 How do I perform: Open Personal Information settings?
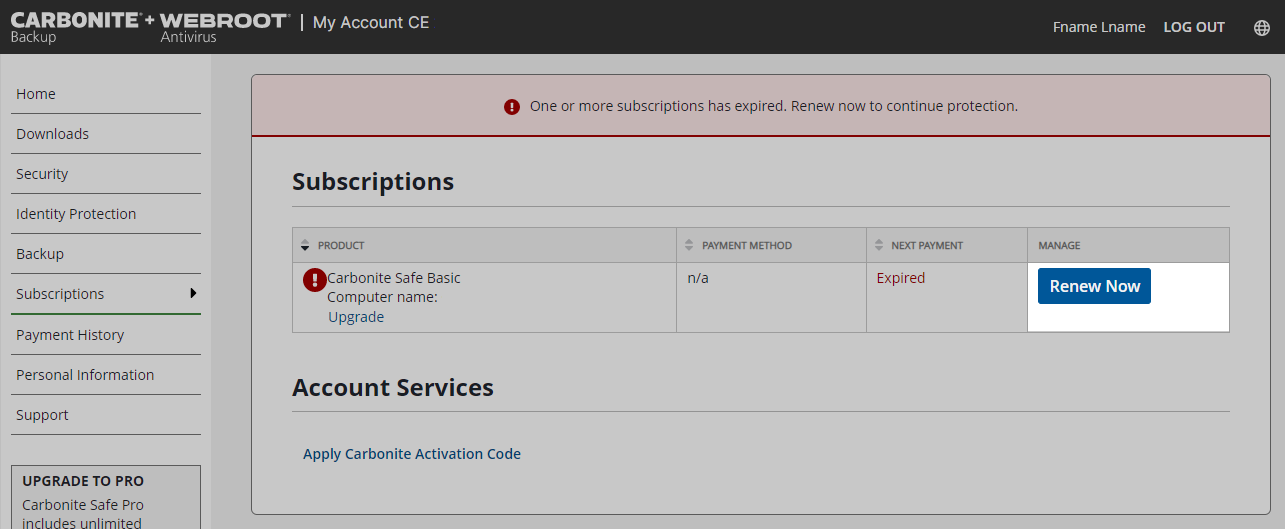(x=85, y=375)
